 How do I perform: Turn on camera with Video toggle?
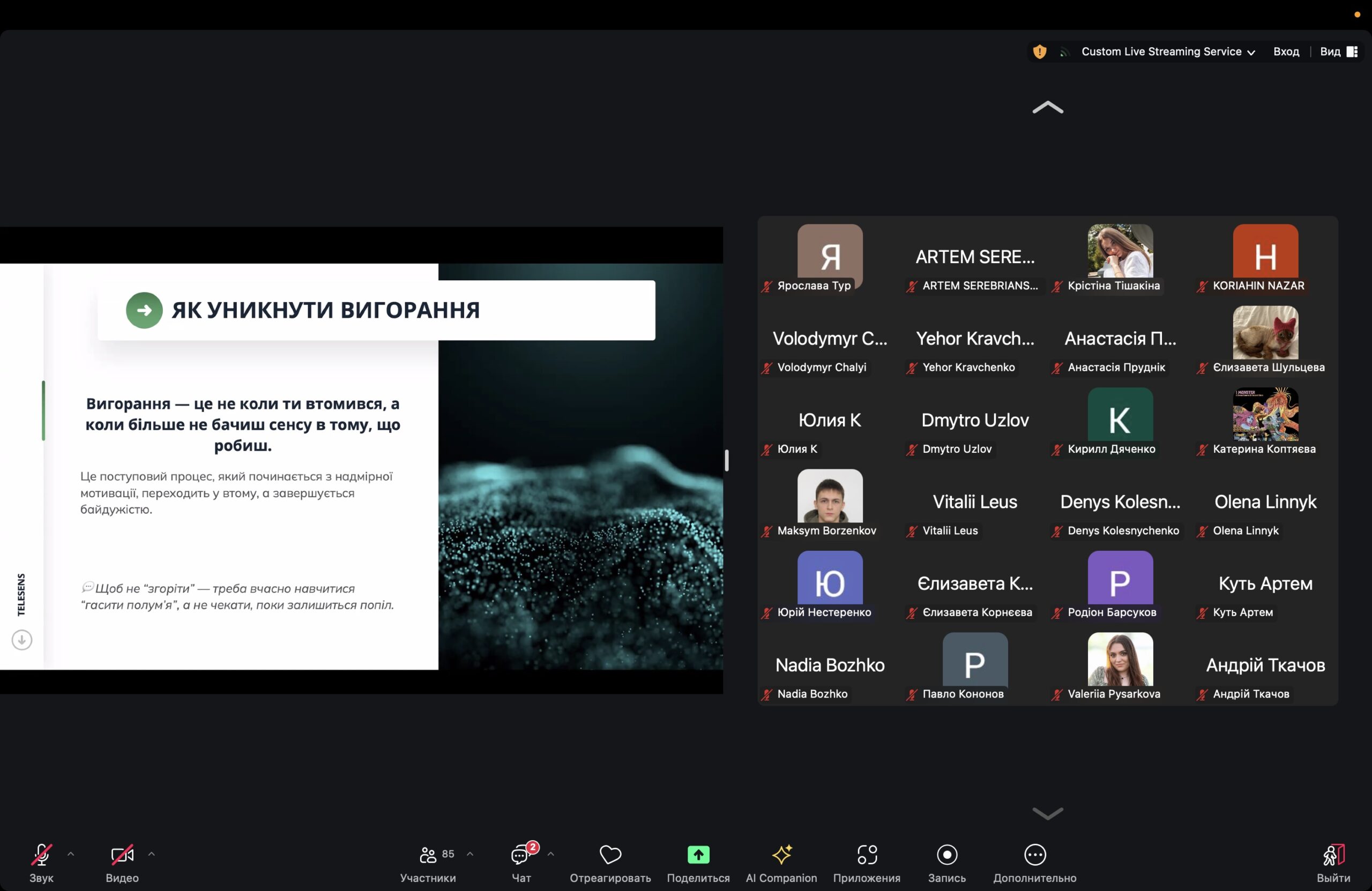[122, 855]
